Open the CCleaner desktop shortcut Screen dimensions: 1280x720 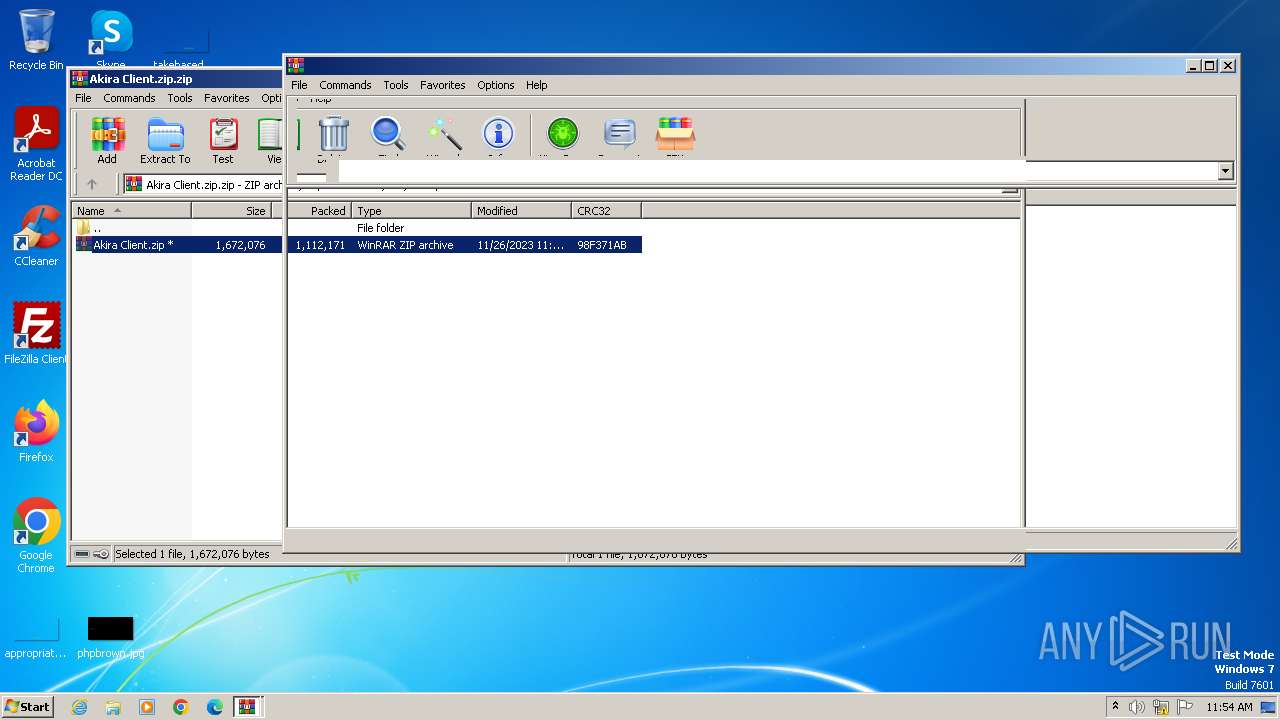36,236
